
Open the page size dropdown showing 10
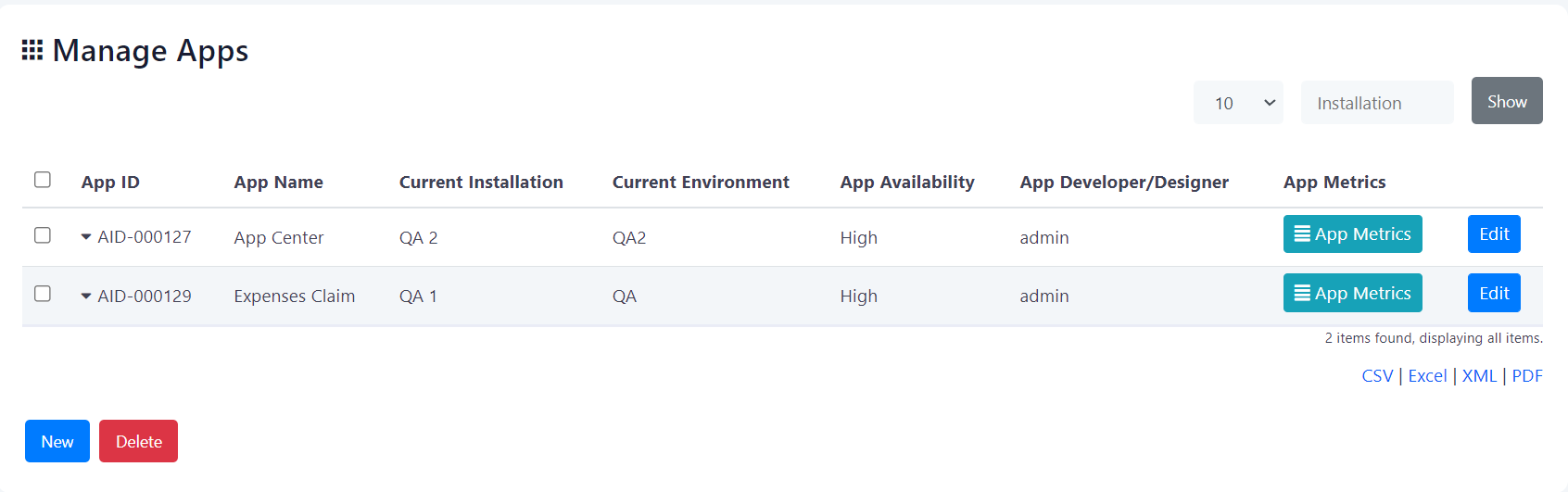pyautogui.click(x=1238, y=103)
